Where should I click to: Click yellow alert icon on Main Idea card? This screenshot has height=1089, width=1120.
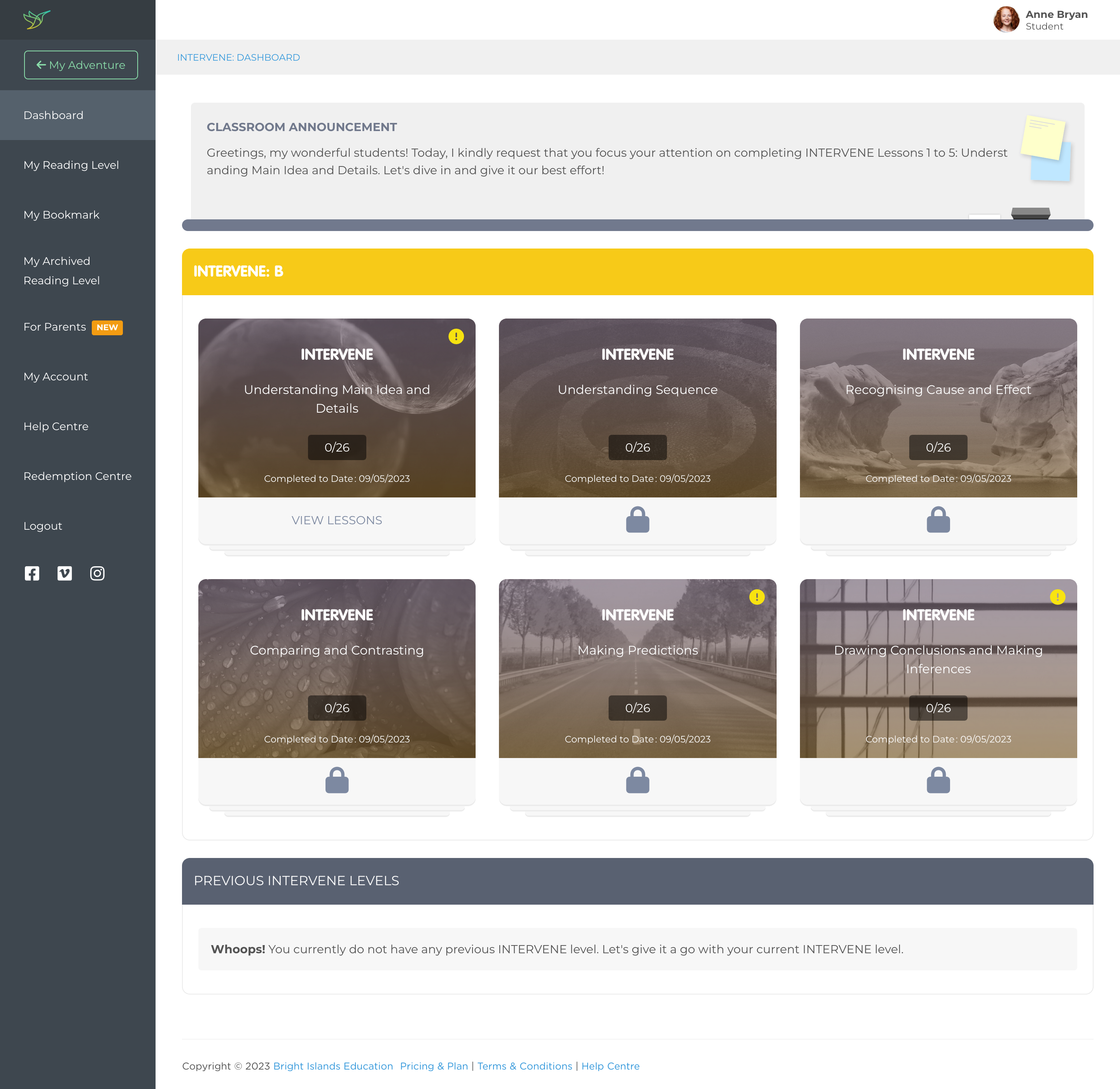tap(456, 336)
